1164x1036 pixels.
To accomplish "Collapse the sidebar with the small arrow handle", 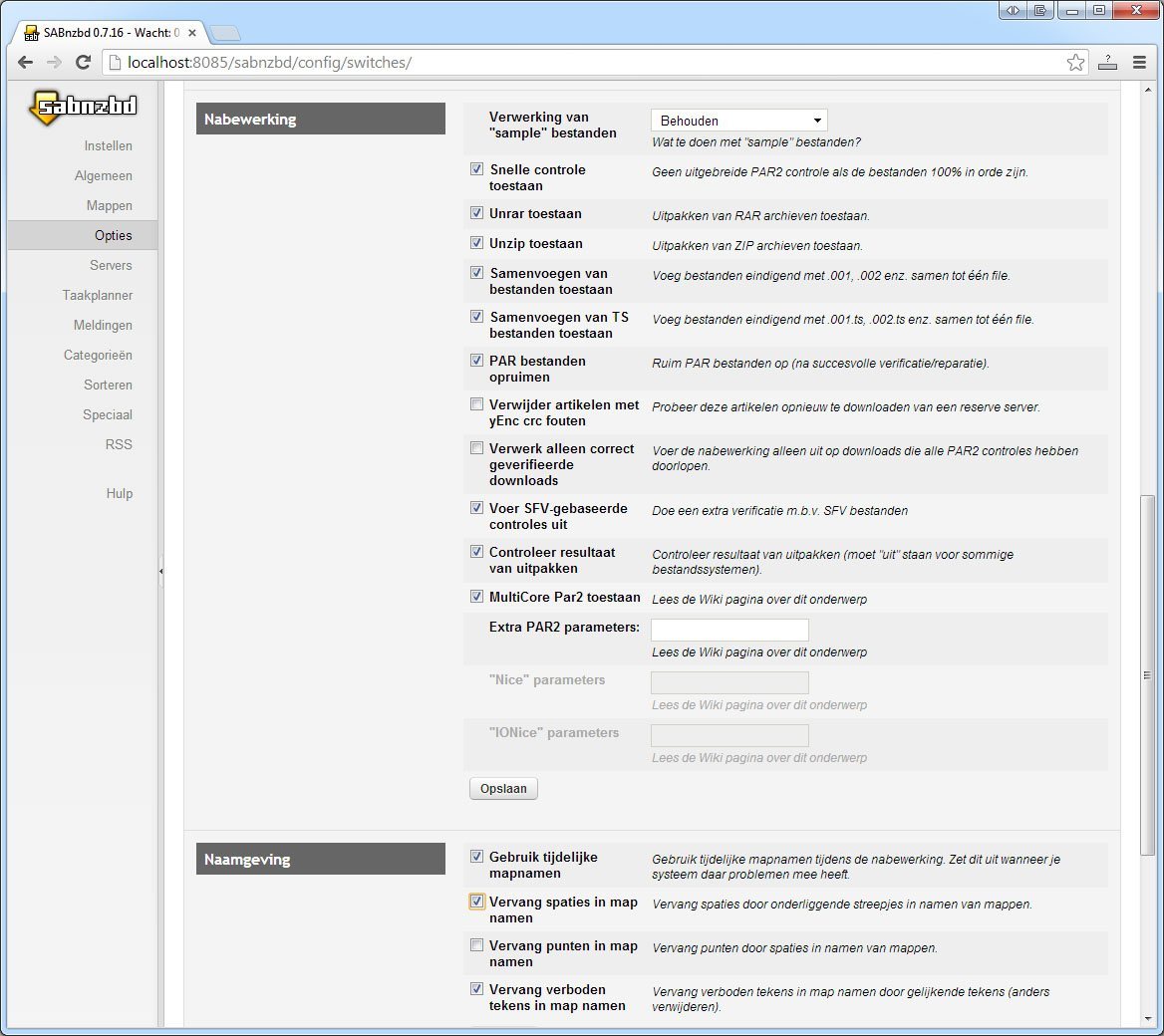I will coord(161,572).
